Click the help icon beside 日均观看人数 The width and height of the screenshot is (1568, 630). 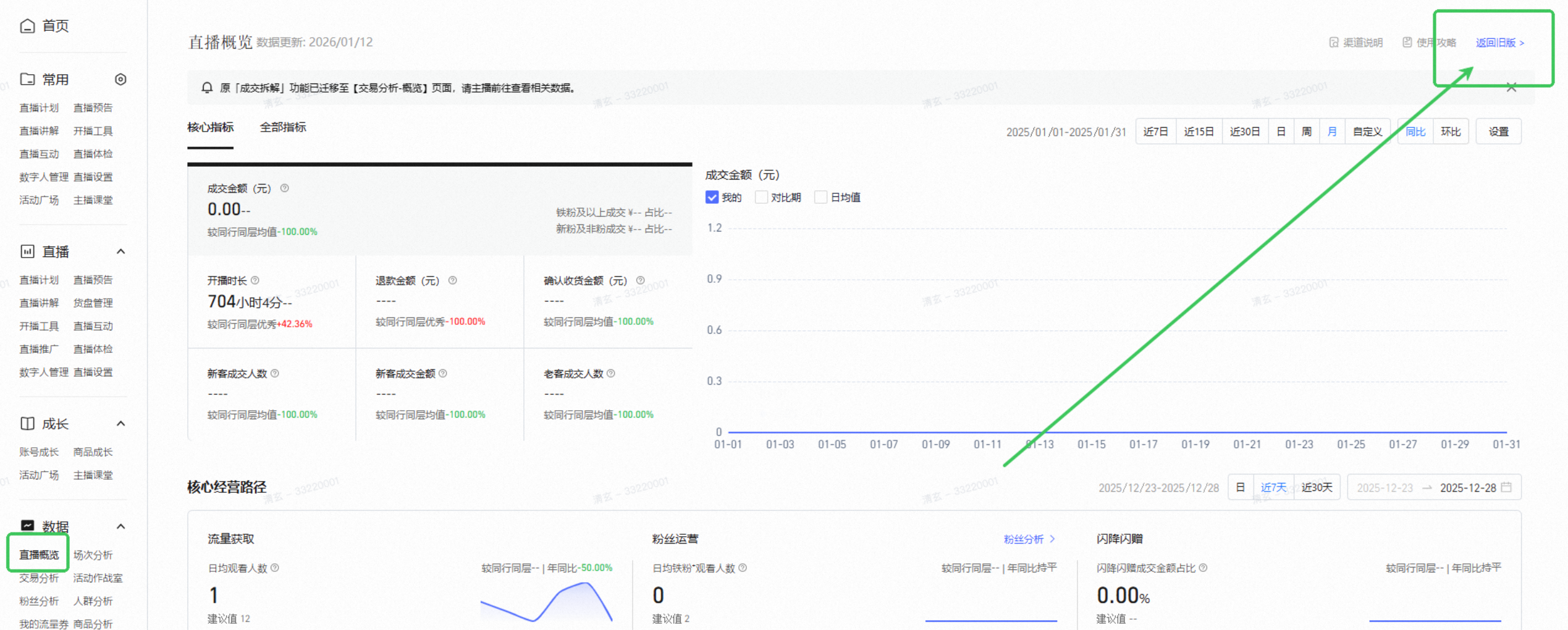click(x=275, y=568)
